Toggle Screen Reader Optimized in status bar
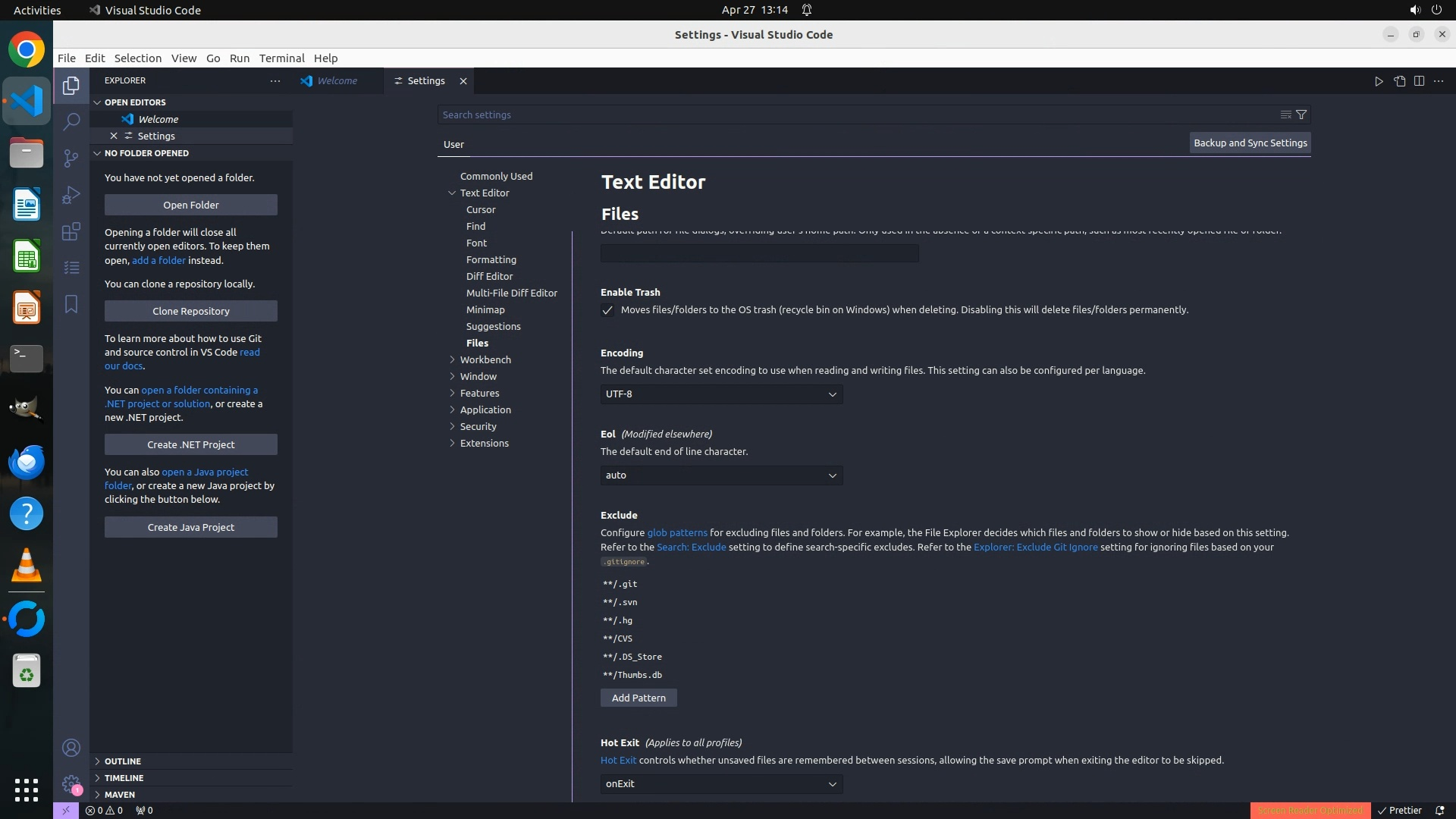The image size is (1456, 819). (x=1310, y=810)
